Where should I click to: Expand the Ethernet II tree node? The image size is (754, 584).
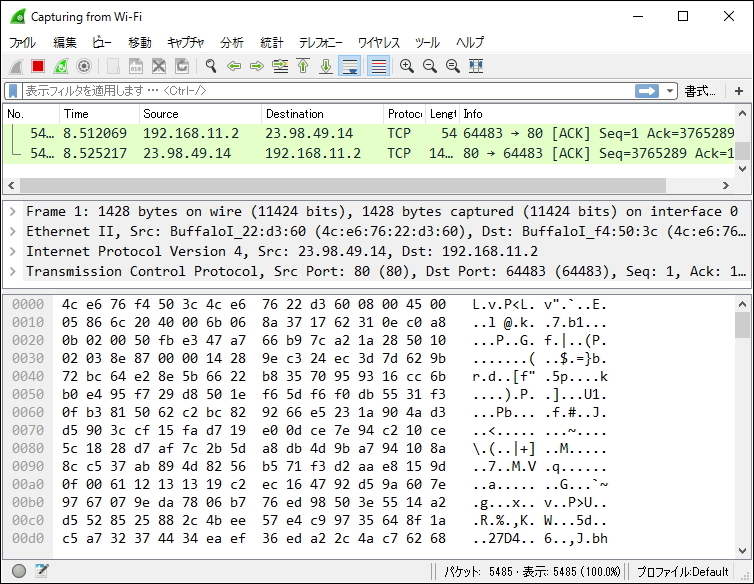pyautogui.click(x=13, y=232)
